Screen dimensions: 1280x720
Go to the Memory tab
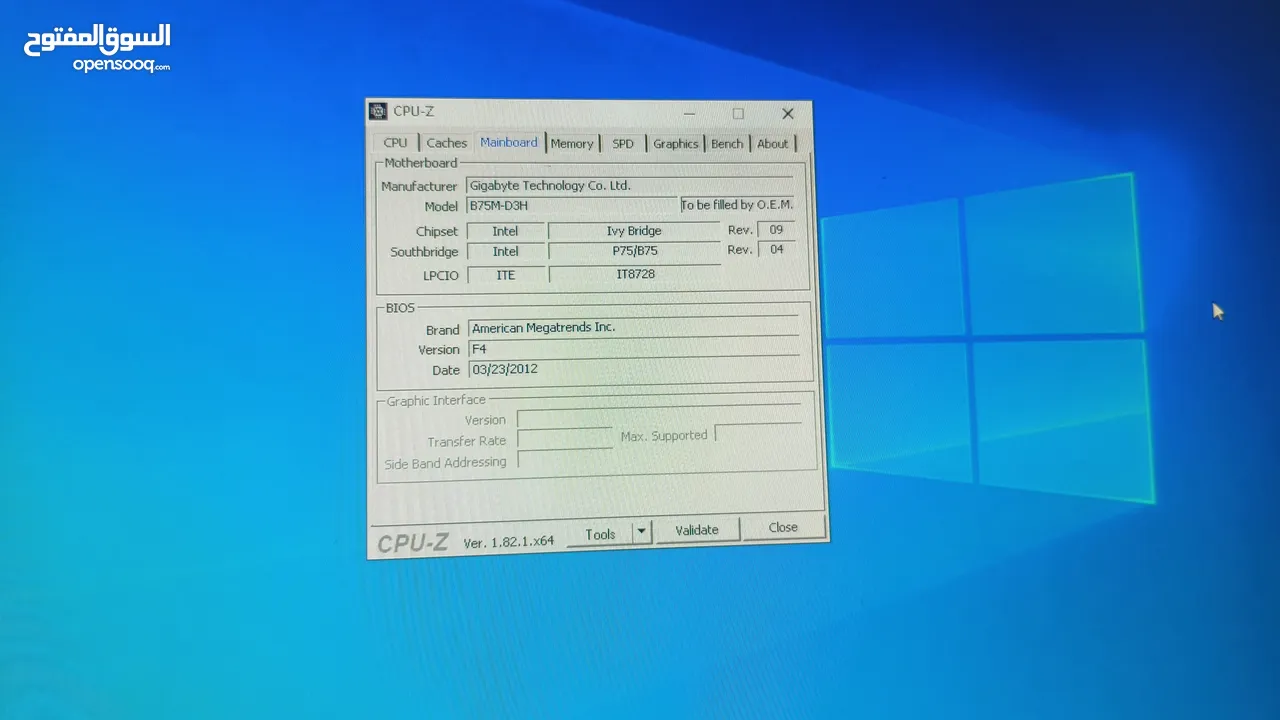[572, 144]
